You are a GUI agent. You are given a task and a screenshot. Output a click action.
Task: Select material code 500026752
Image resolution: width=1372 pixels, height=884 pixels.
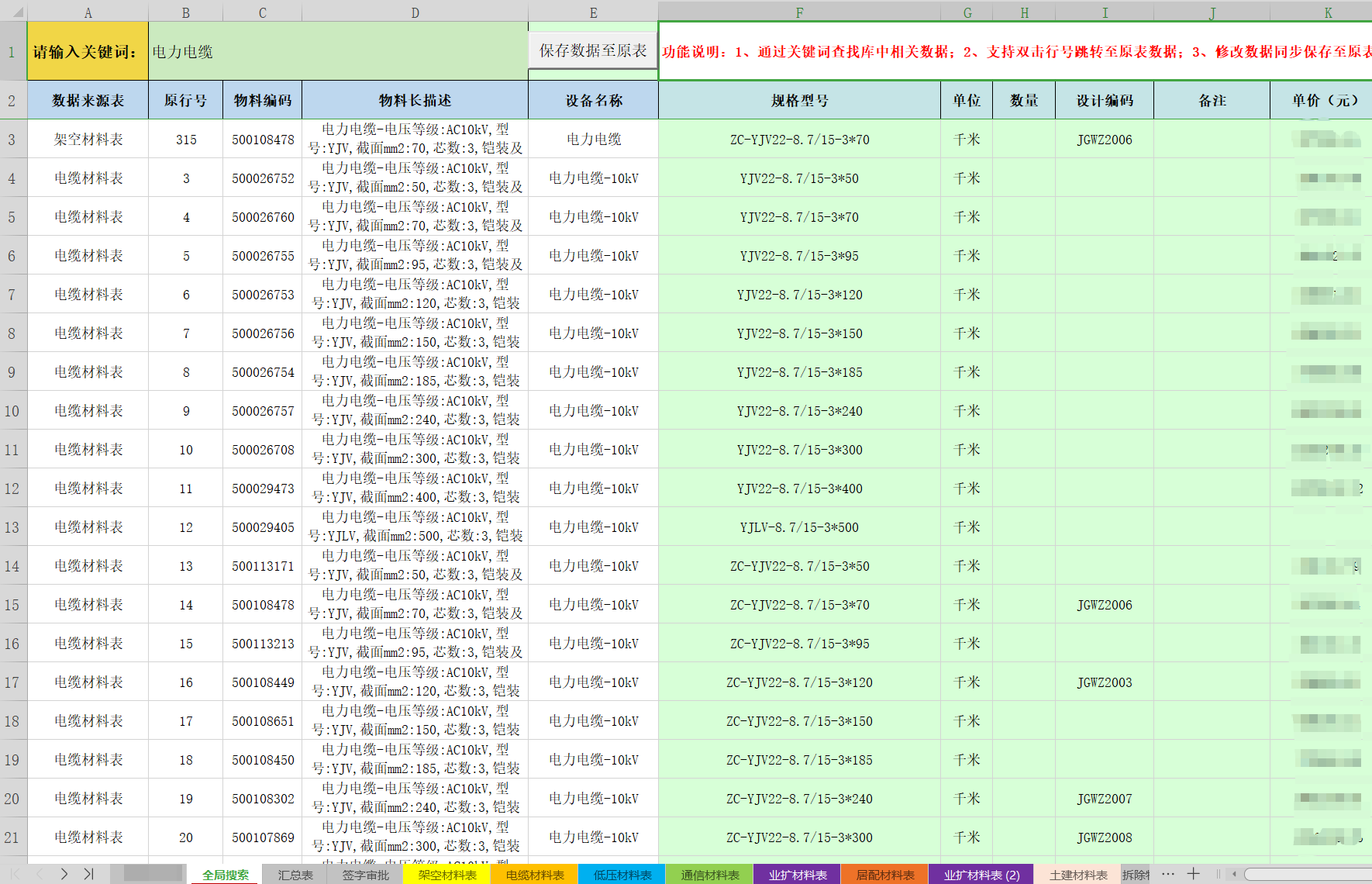263,178
